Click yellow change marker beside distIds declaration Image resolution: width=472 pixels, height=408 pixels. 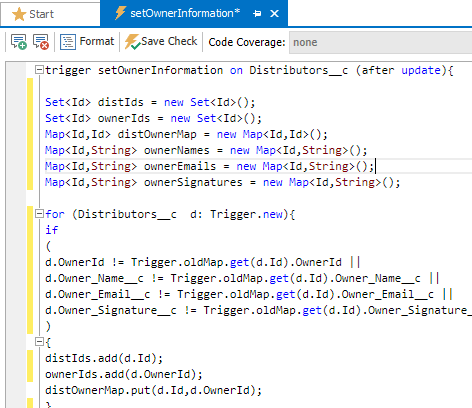(x=30, y=102)
